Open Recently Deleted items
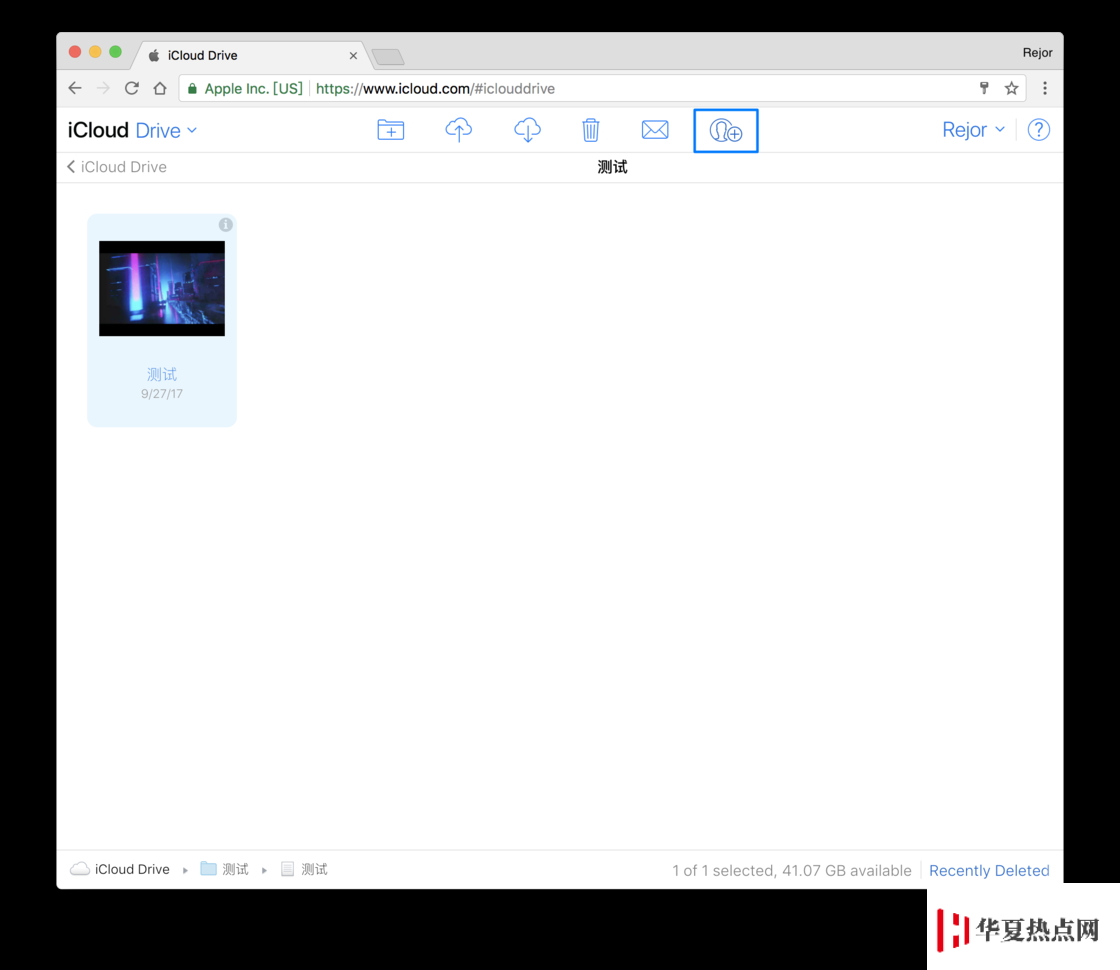Image resolution: width=1120 pixels, height=970 pixels. 989,871
